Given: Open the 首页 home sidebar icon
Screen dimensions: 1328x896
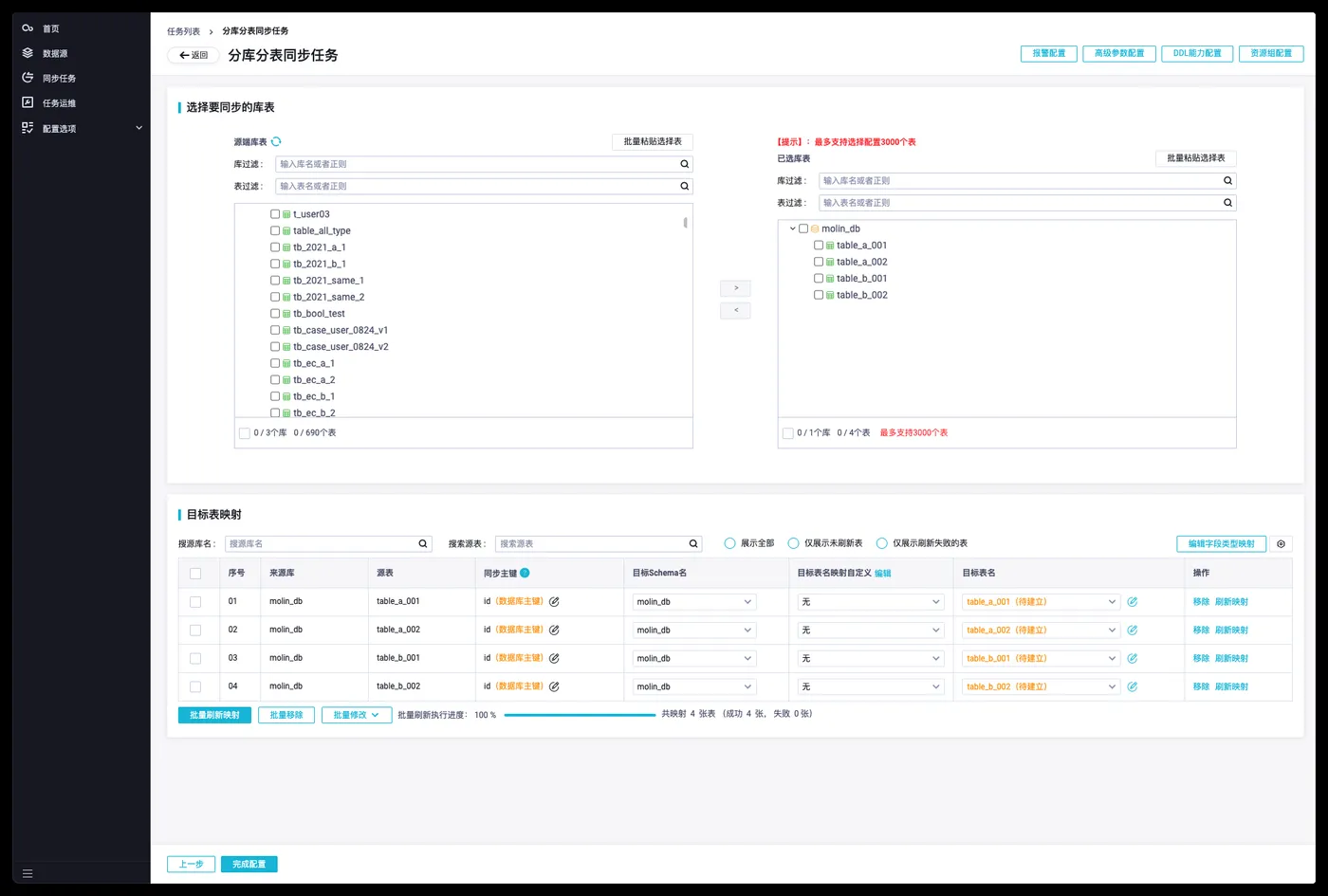Looking at the screenshot, I should [28, 28].
